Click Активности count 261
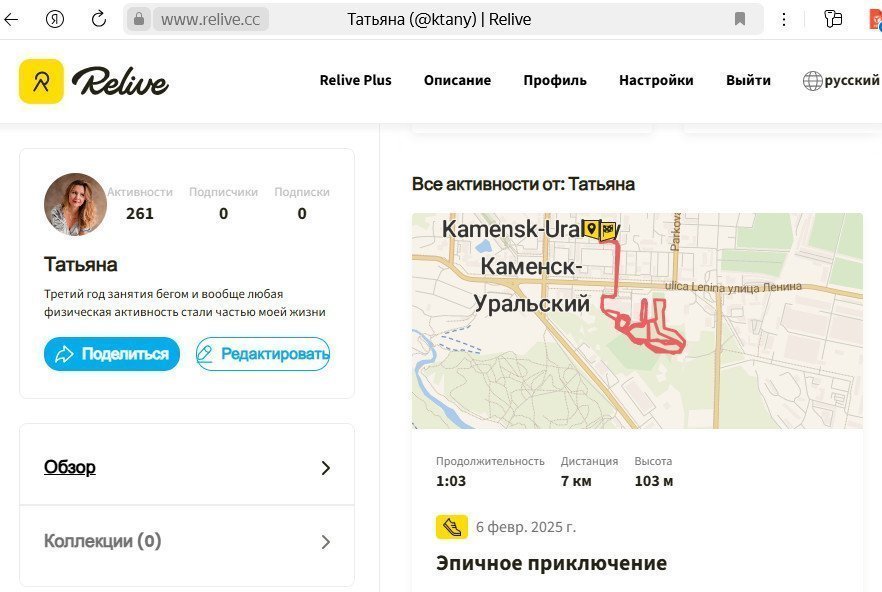Image resolution: width=882 pixels, height=592 pixels. [x=140, y=214]
